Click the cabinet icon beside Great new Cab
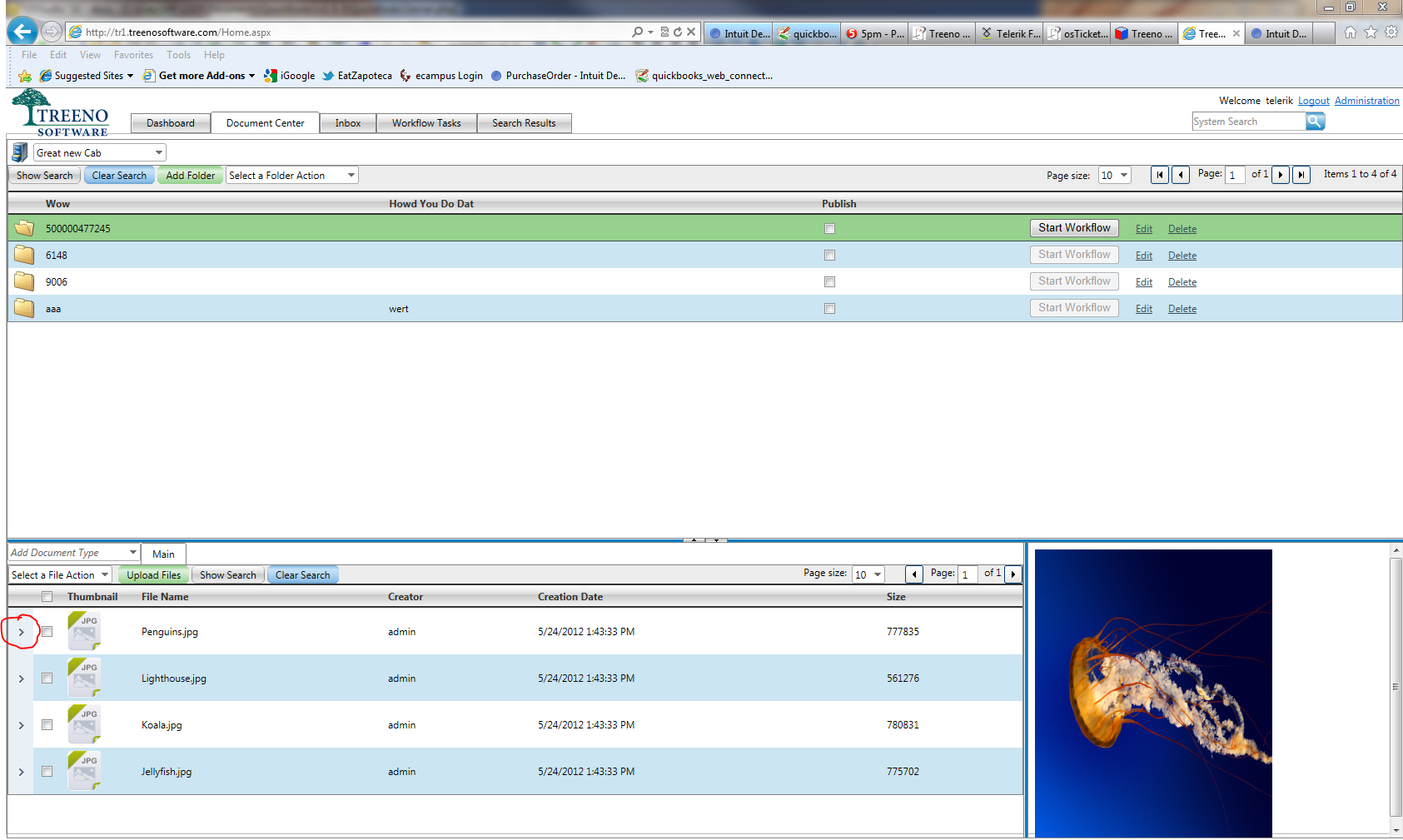Screen dimensions: 1403x840 click(19, 152)
